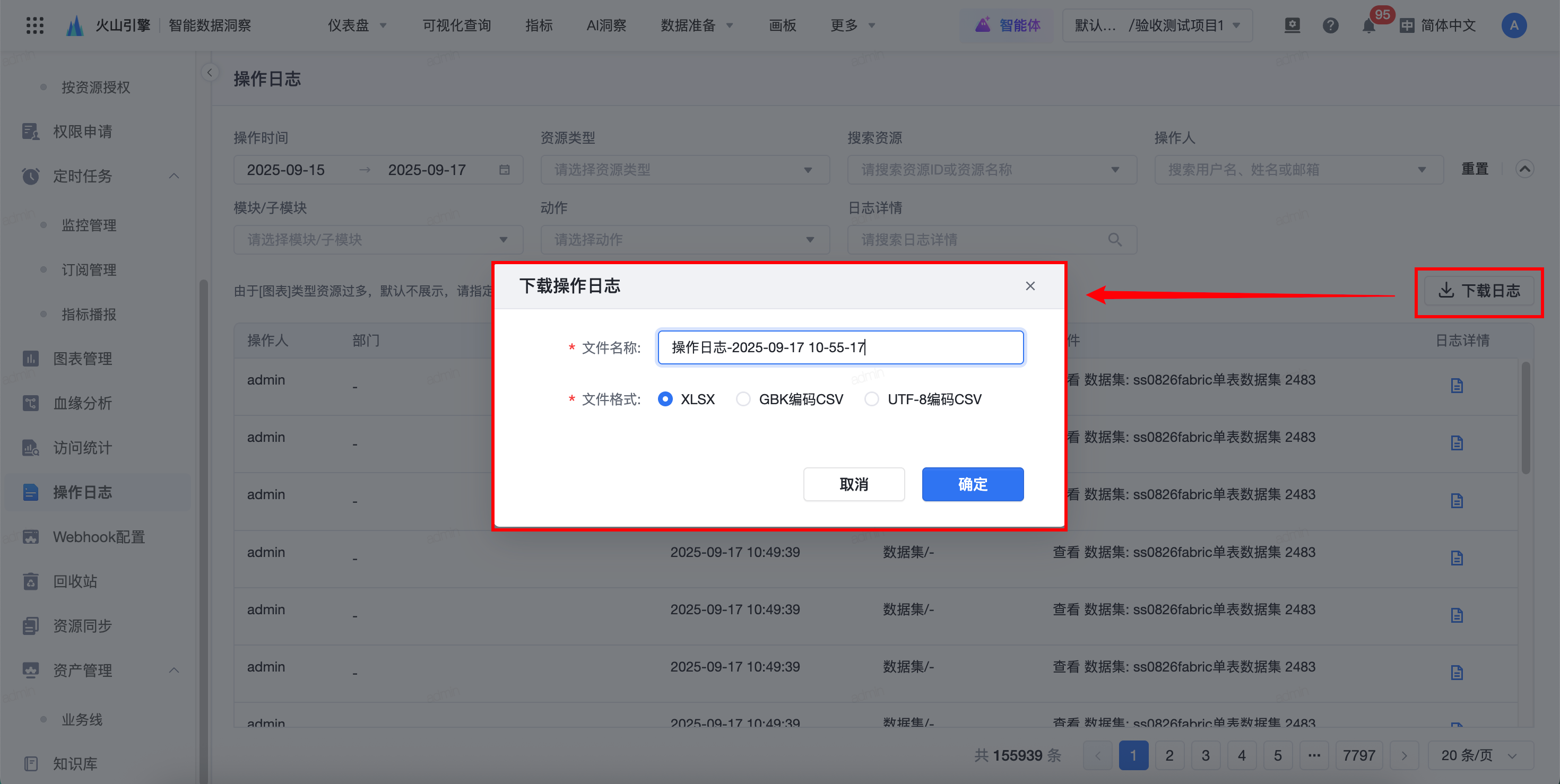1560x784 pixels.
Task: Click the calendar icon in date range
Action: pos(504,170)
